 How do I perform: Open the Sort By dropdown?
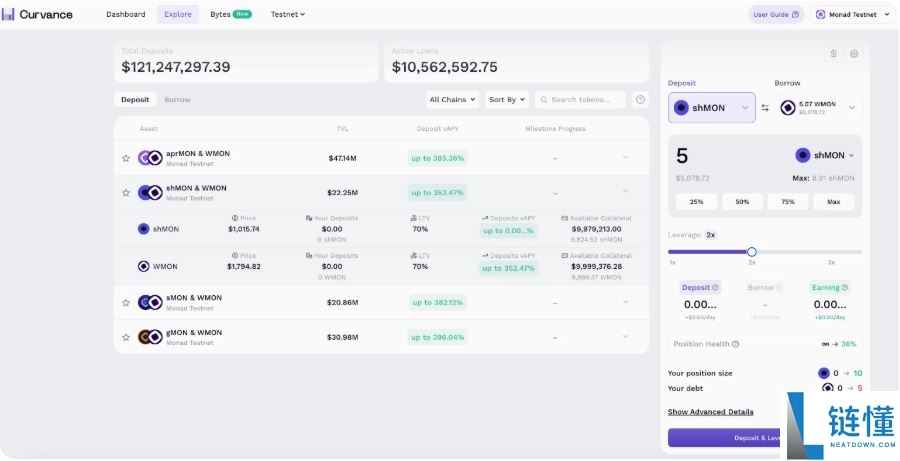click(x=507, y=100)
